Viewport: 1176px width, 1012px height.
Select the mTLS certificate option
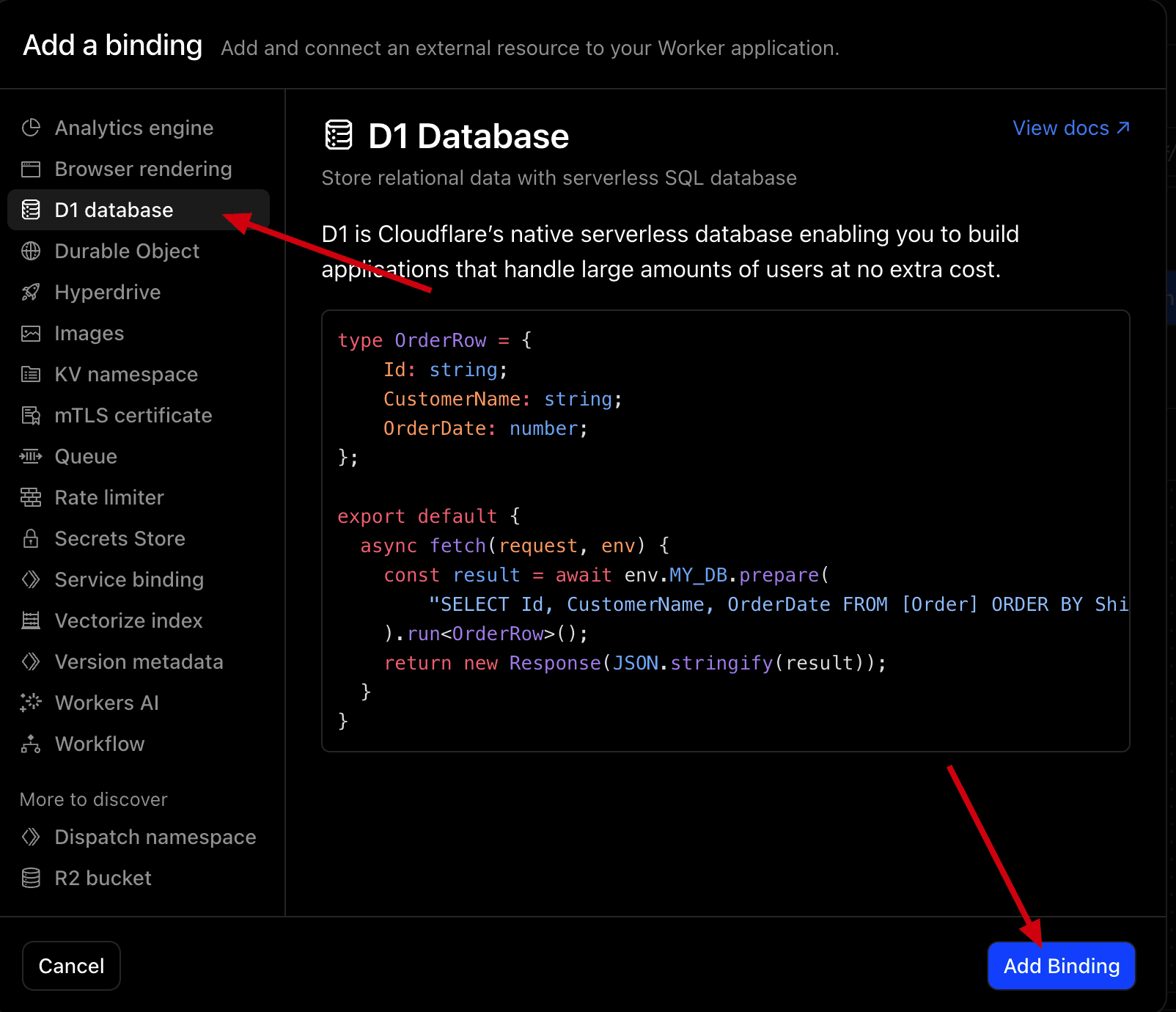[x=133, y=416]
